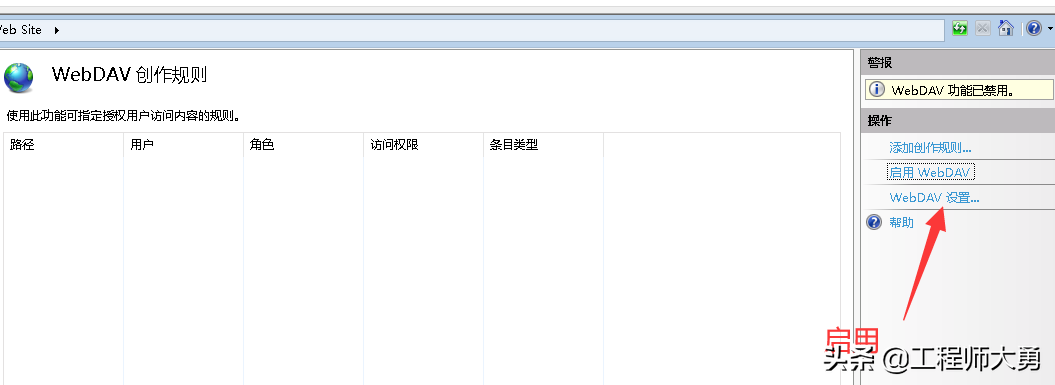Click the 'WebDAV 创作规则' page title

coord(129,74)
